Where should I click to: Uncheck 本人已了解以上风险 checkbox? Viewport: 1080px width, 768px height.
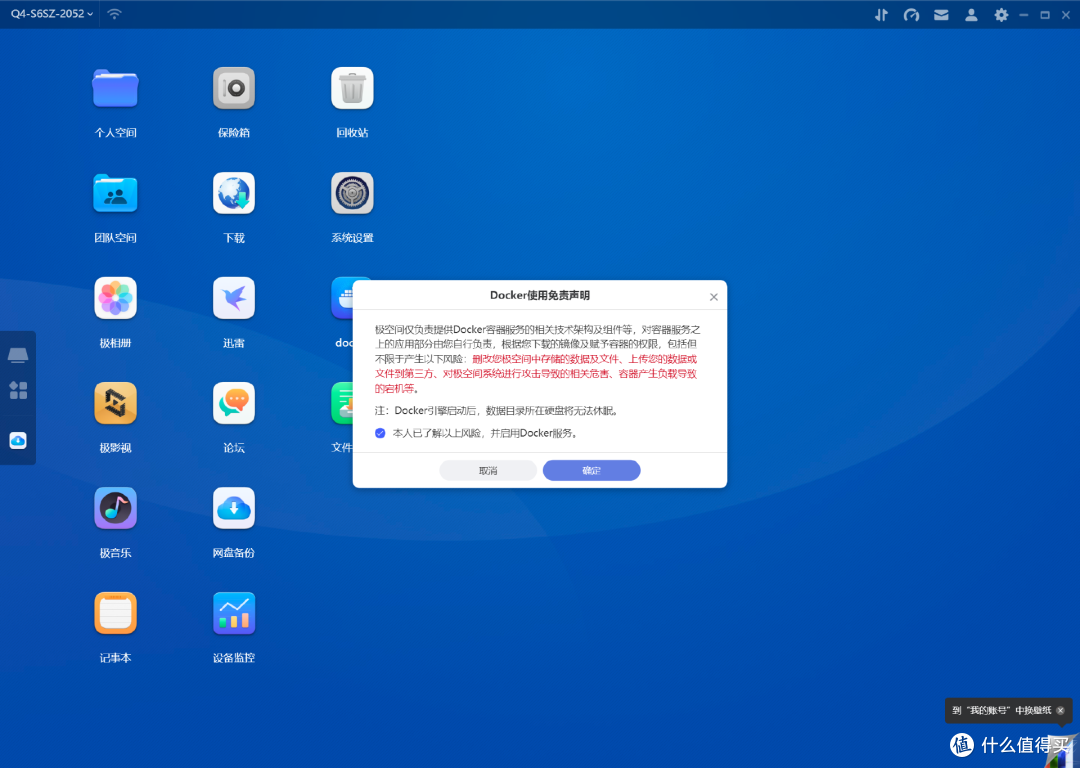[380, 433]
